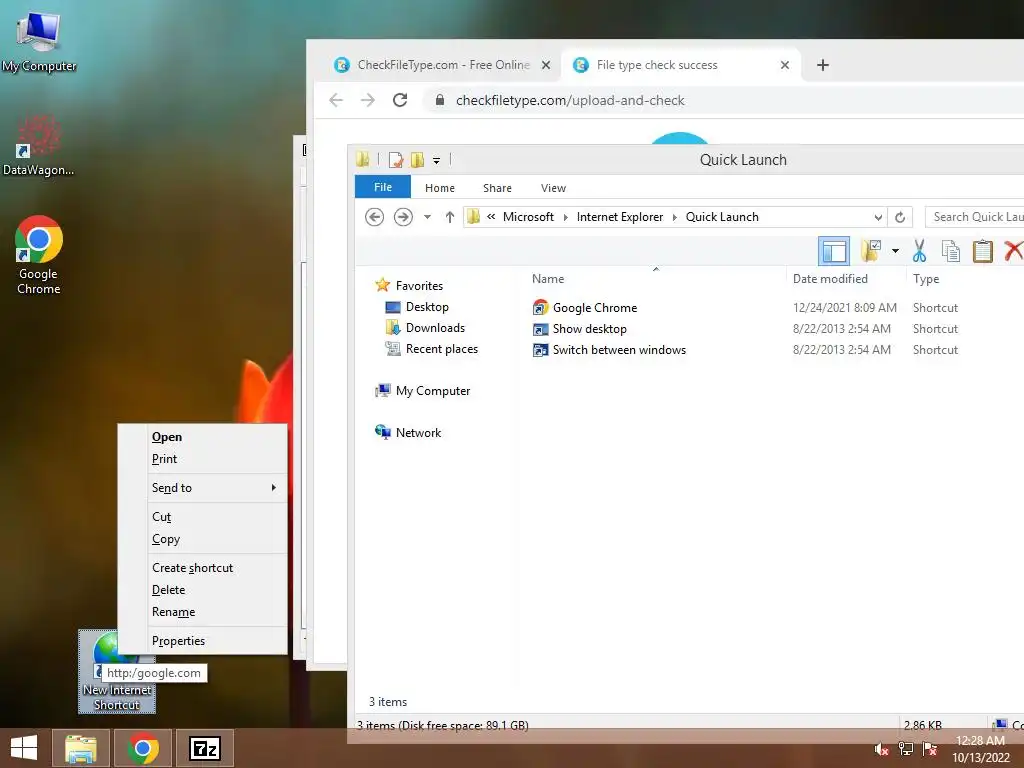Expand Send to submenu

click(x=202, y=488)
